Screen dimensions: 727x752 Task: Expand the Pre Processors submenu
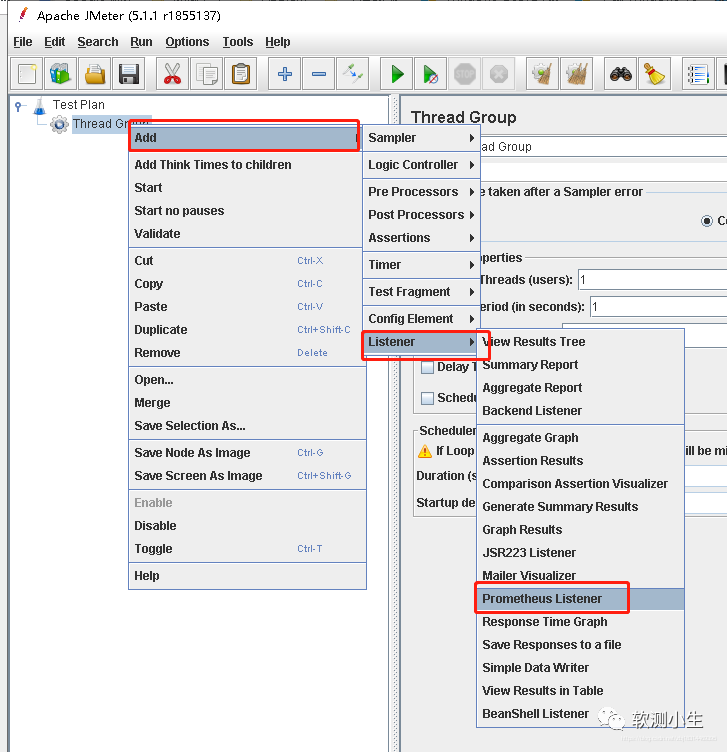421,191
